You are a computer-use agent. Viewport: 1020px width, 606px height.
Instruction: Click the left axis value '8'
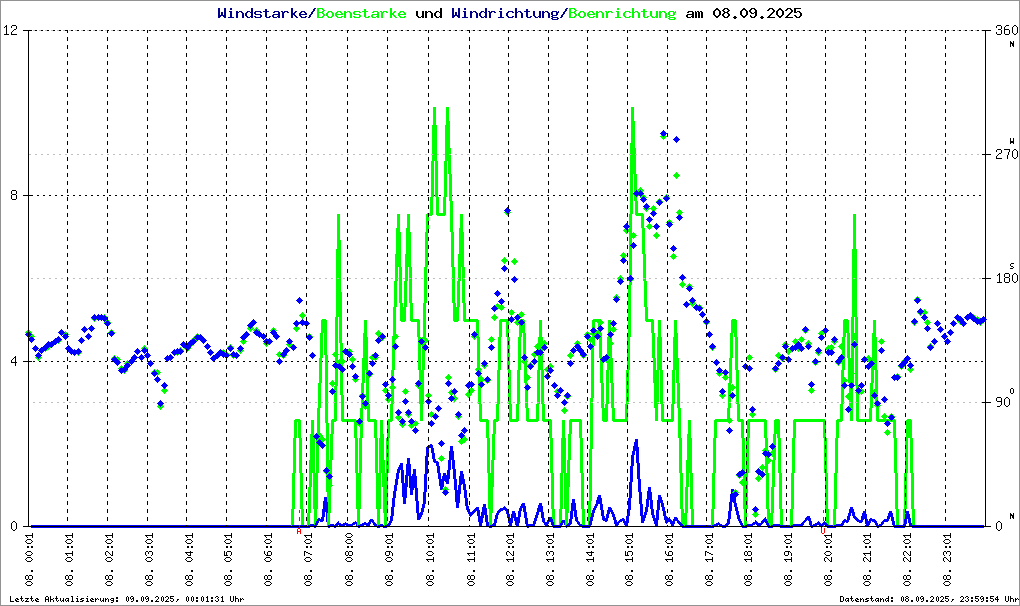16,196
